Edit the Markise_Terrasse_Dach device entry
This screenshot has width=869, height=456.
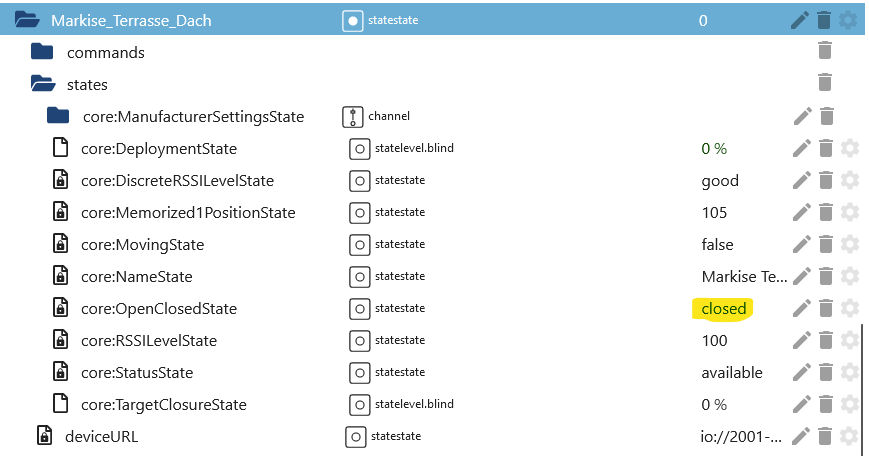pyautogui.click(x=800, y=20)
